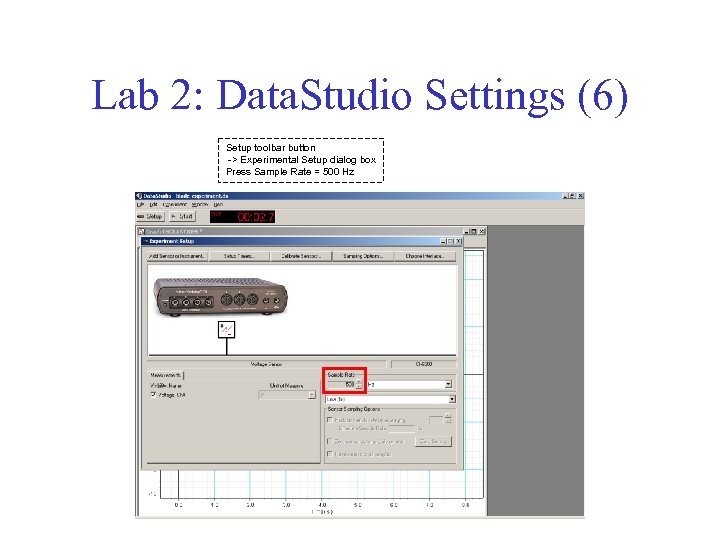Click the Calibrate Sensors button

tap(301, 256)
